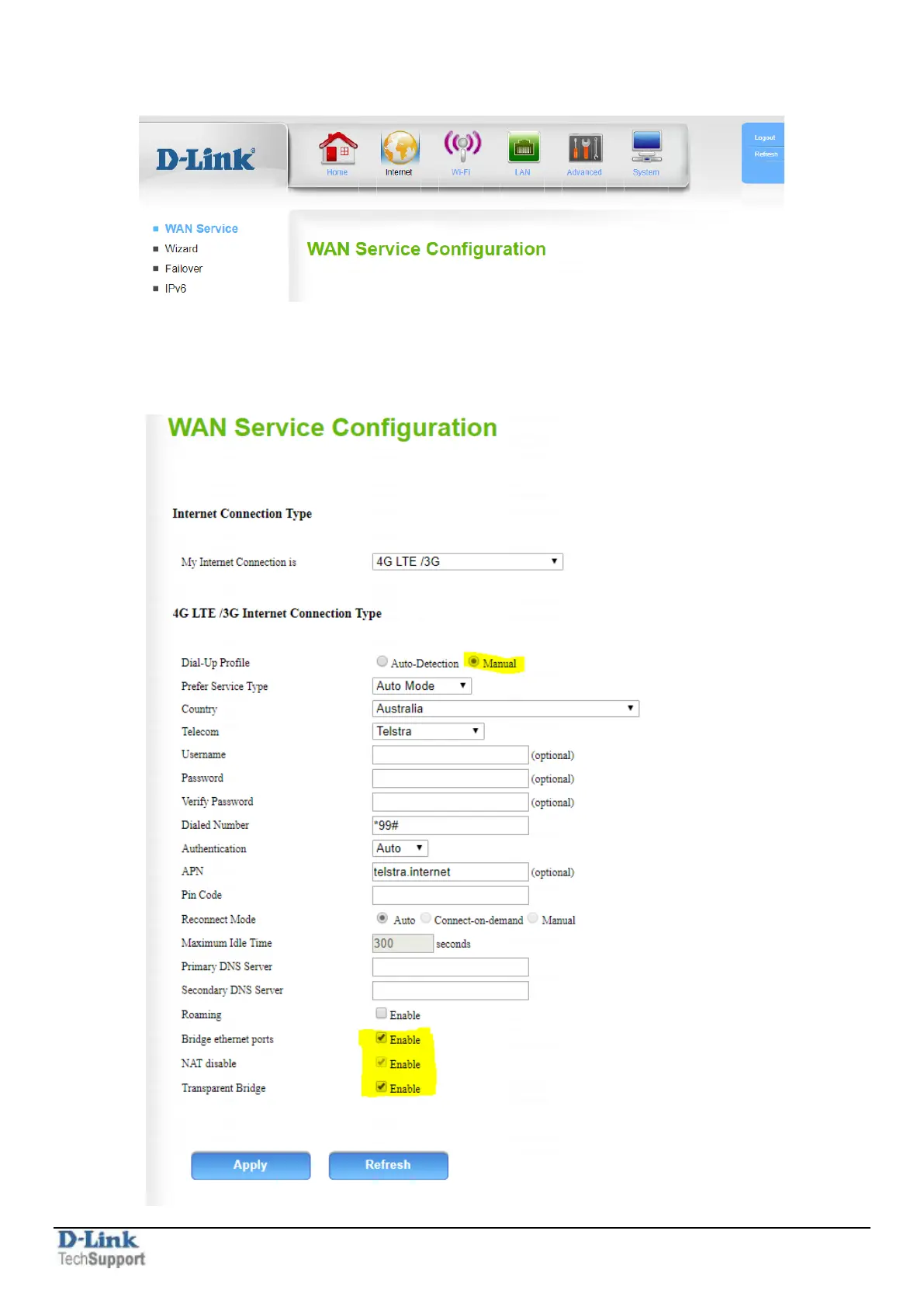The width and height of the screenshot is (924, 1307).
Task: Click the Pin Code input field
Action: pos(451,895)
